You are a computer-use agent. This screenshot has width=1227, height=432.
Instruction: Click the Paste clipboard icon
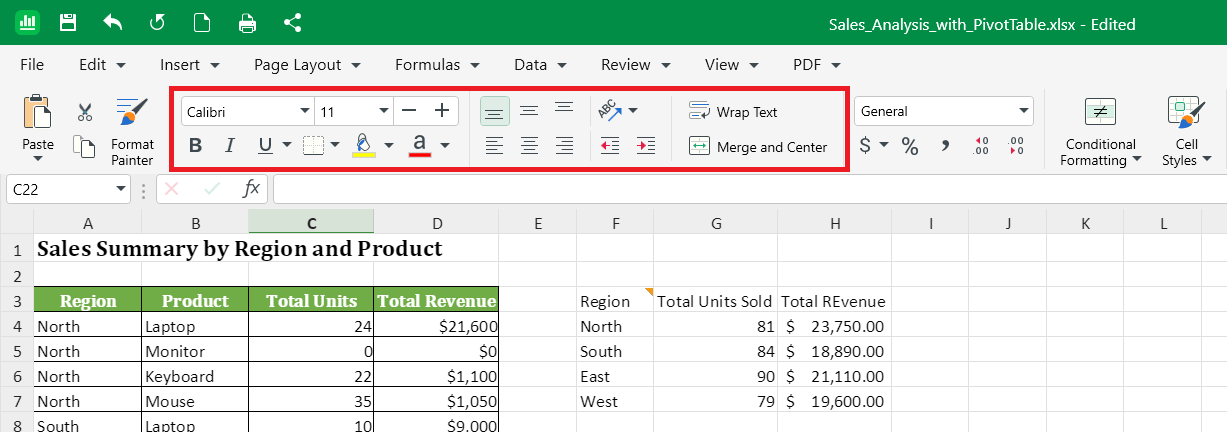[x=37, y=113]
